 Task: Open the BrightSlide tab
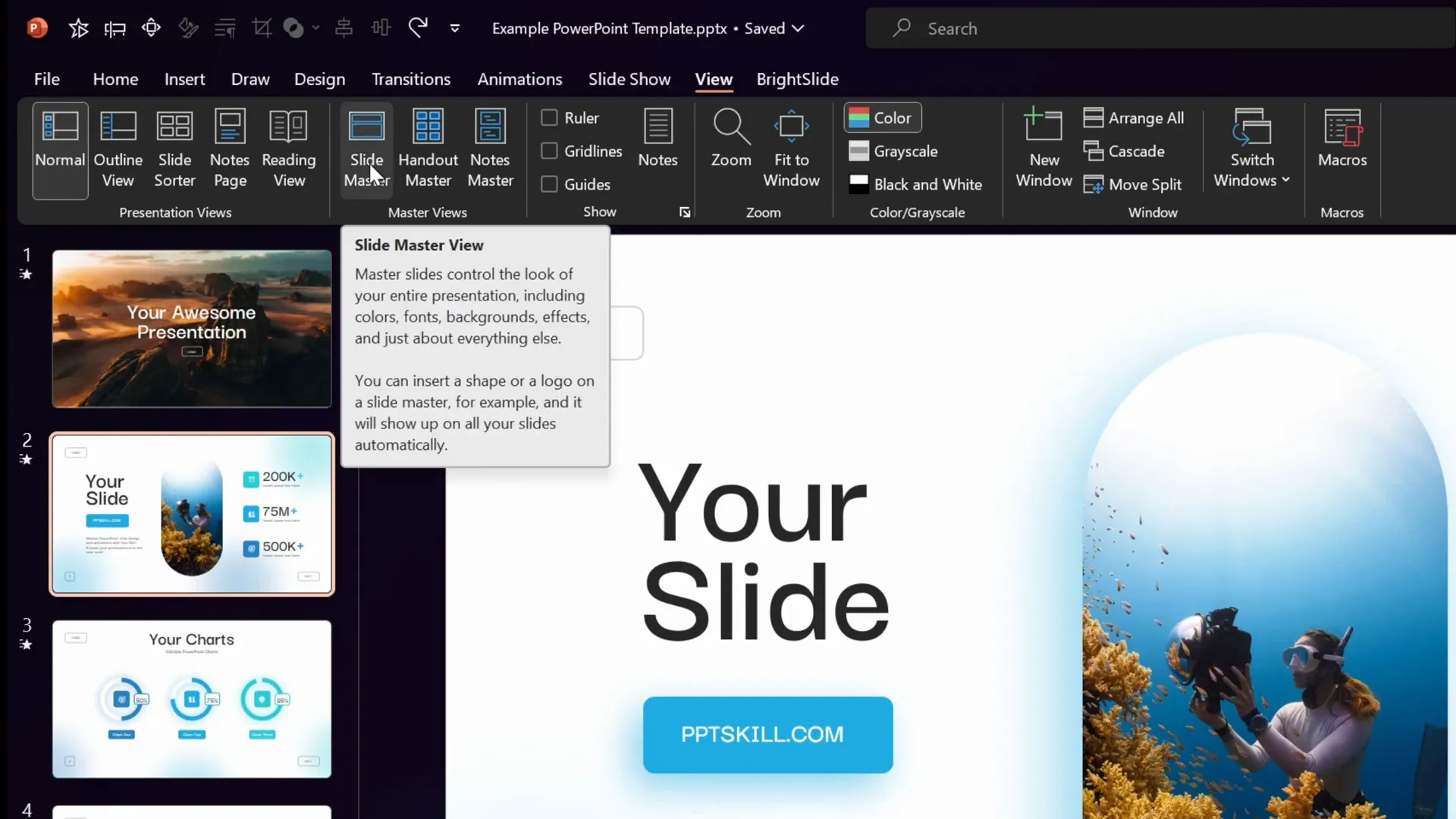pos(797,79)
